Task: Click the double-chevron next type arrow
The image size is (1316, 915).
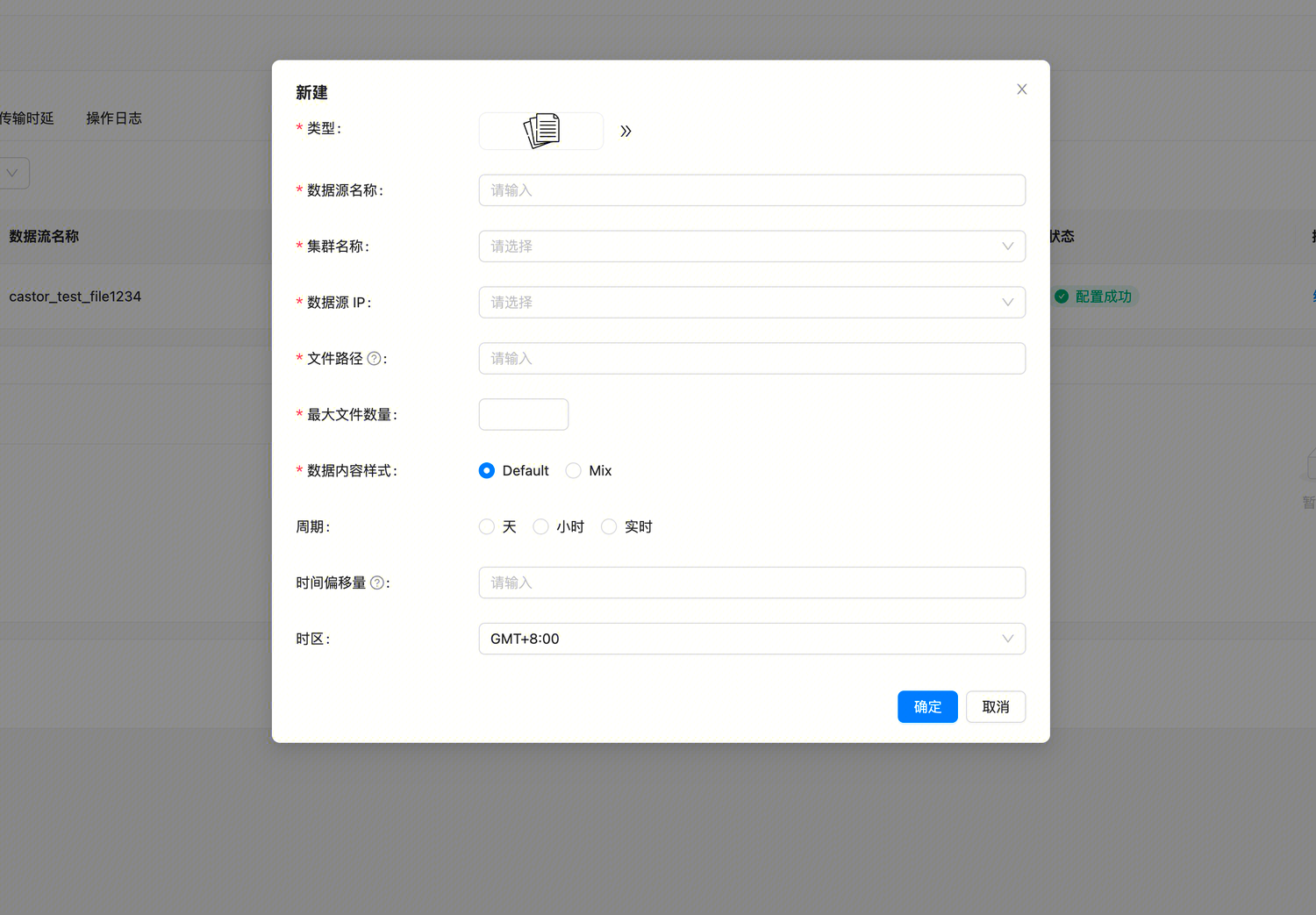Action: 626,132
